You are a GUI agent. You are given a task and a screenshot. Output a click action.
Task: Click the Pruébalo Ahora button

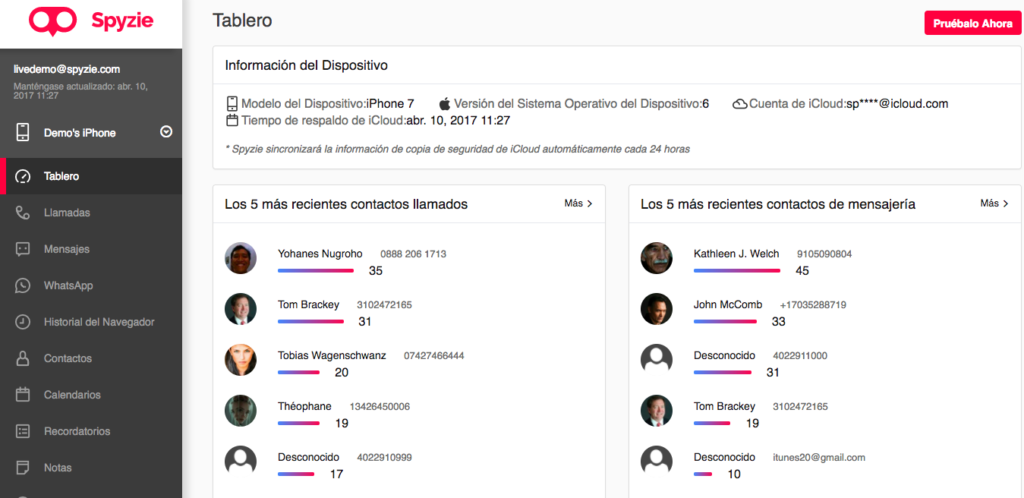tap(972, 23)
